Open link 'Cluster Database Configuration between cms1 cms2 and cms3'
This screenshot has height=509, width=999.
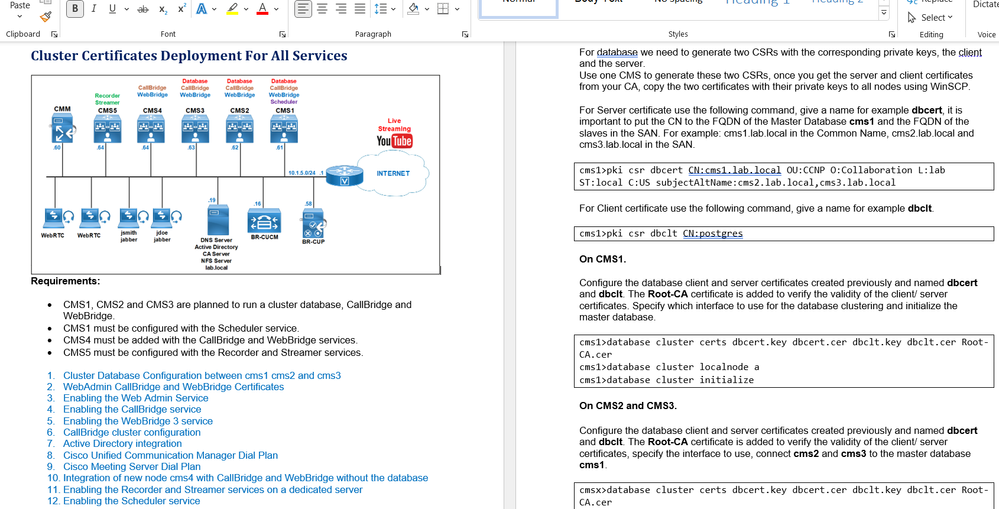[202, 376]
